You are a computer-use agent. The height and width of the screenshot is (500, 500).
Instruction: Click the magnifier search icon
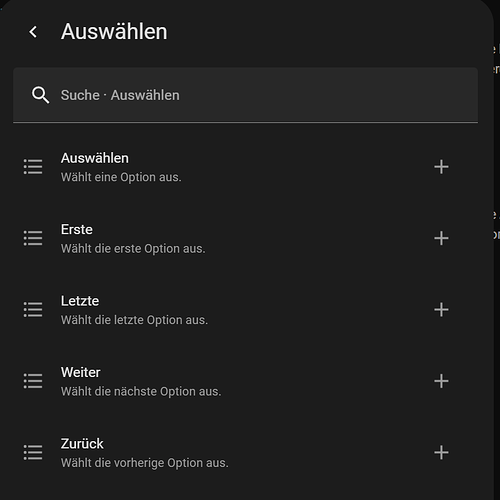point(40,95)
